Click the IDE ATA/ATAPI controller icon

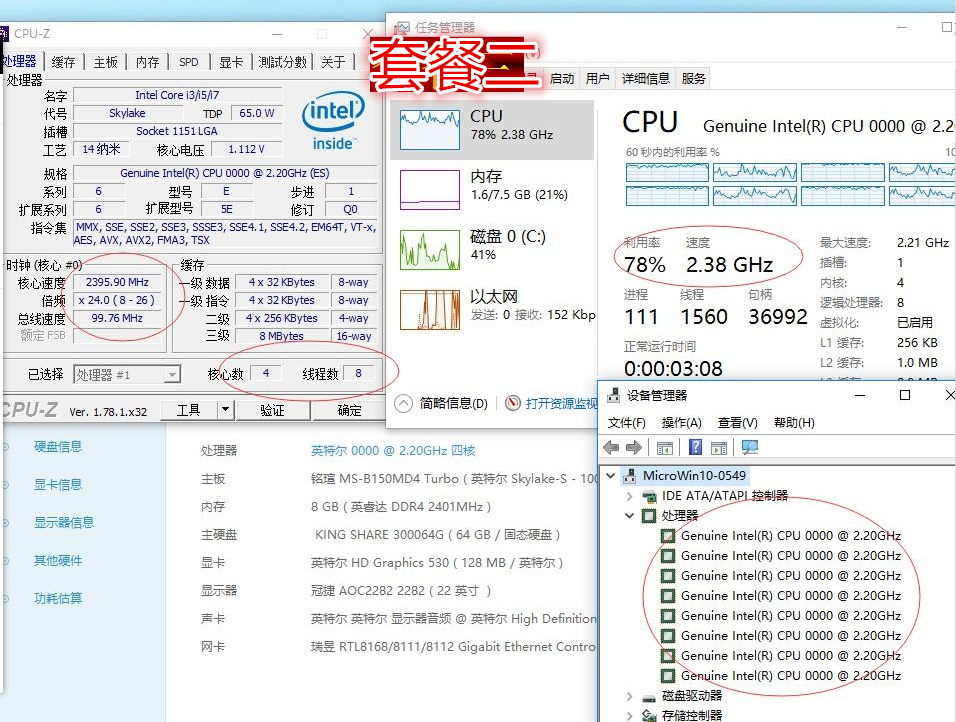tap(649, 496)
